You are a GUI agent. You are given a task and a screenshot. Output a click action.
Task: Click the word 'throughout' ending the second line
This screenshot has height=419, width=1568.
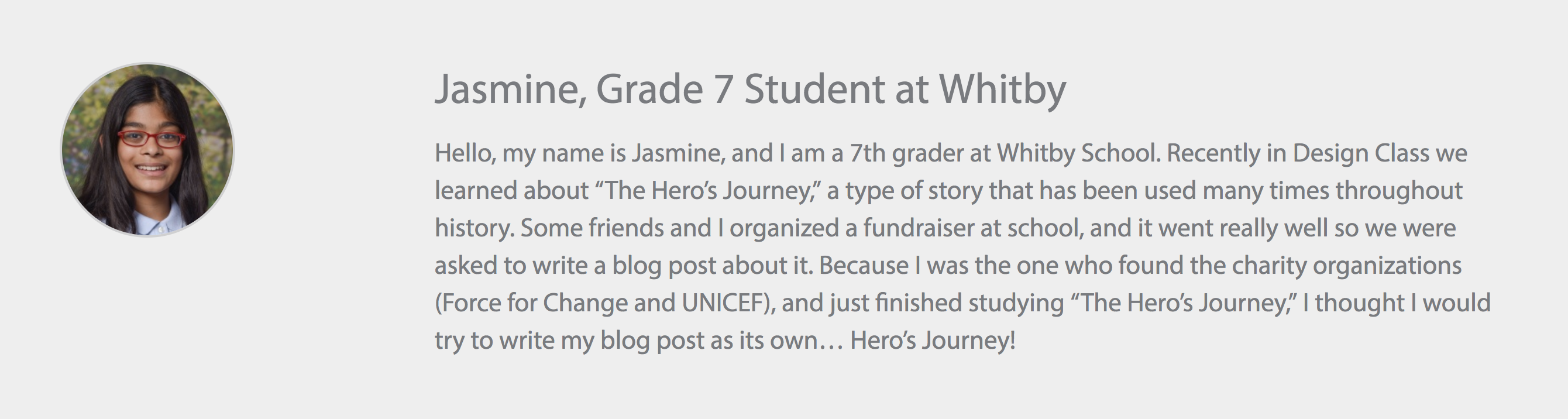tap(1399, 191)
